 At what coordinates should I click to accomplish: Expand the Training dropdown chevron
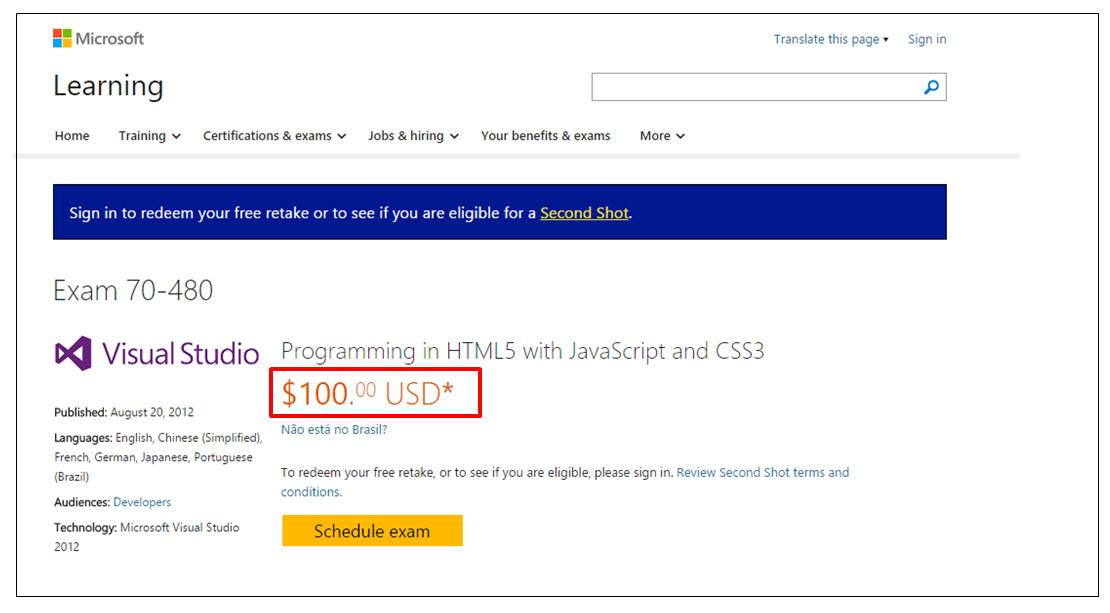coord(176,137)
